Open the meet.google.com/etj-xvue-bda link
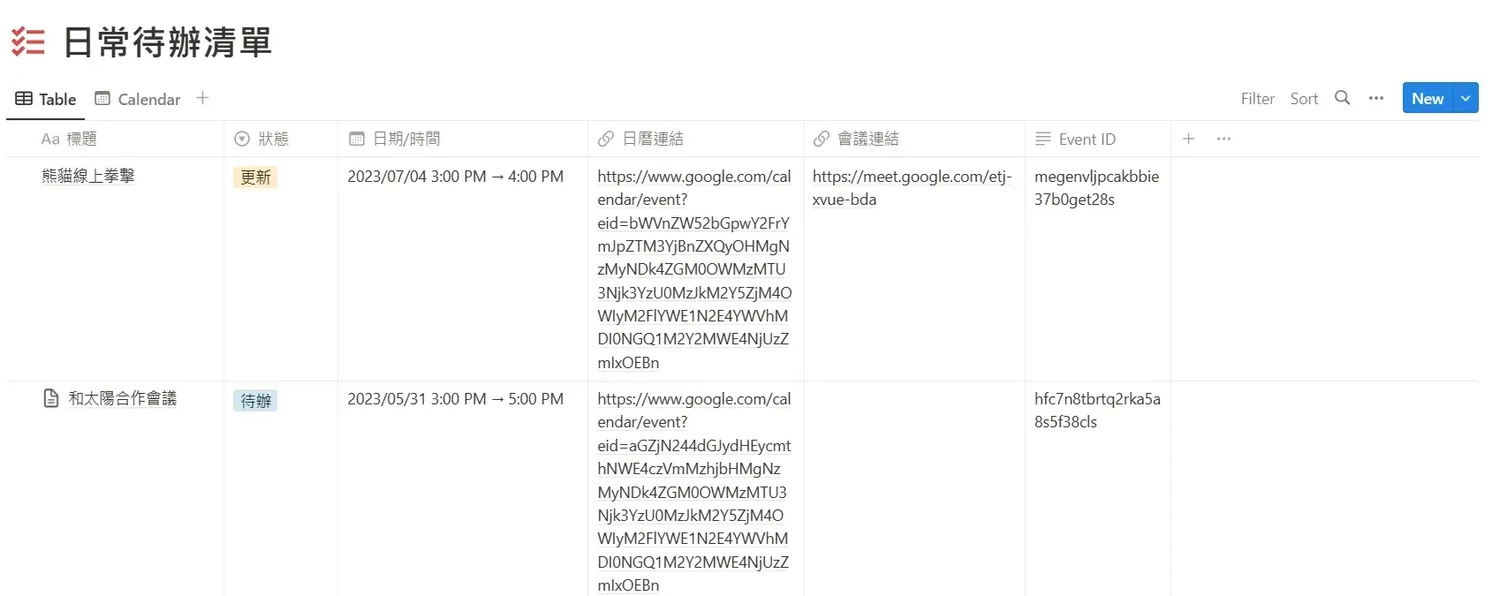Image resolution: width=1500 pixels, height=596 pixels. click(x=912, y=188)
